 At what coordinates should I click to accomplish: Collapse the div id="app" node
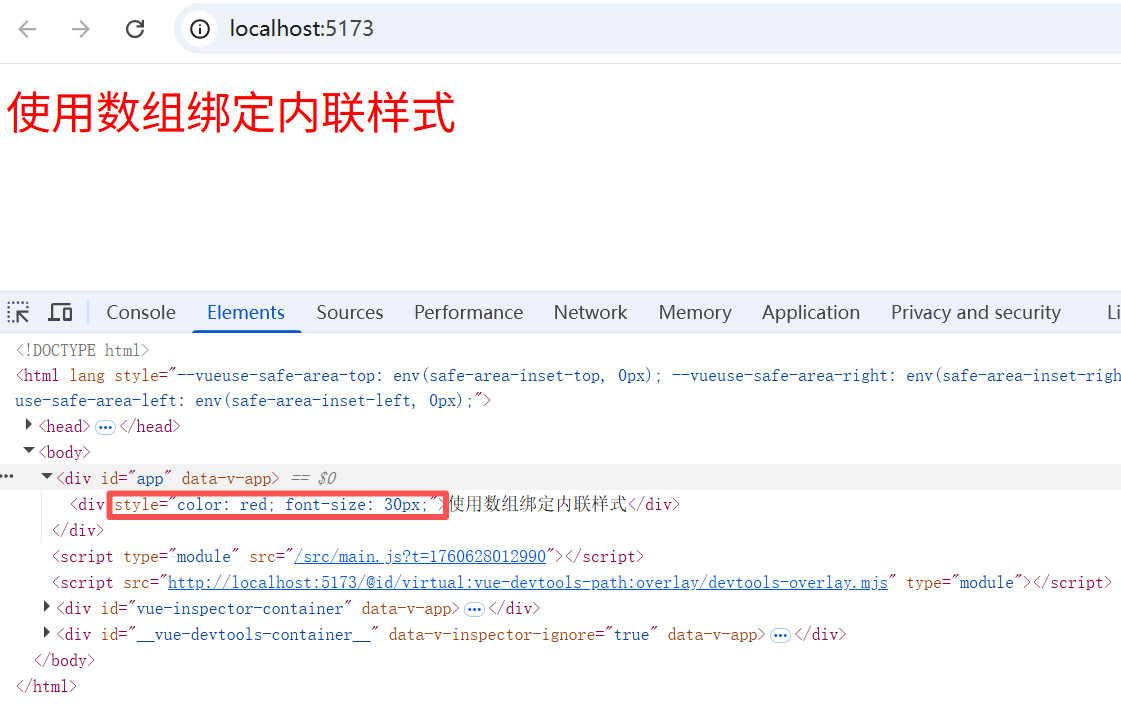click(47, 477)
